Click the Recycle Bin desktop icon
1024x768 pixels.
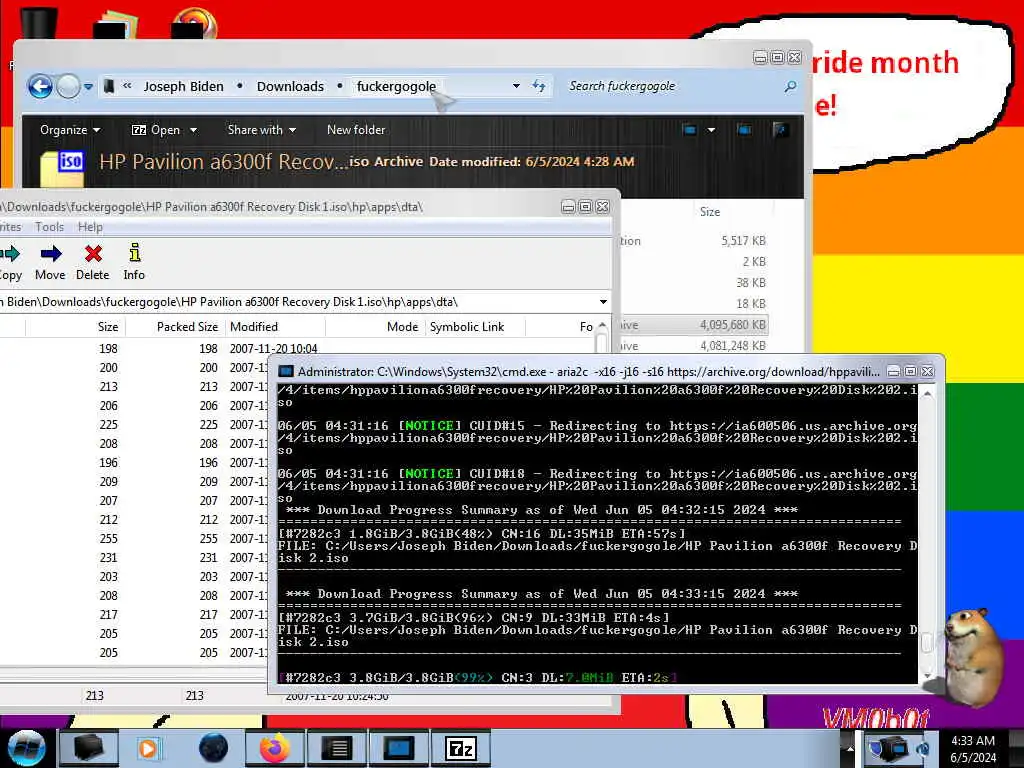pyautogui.click(x=38, y=22)
